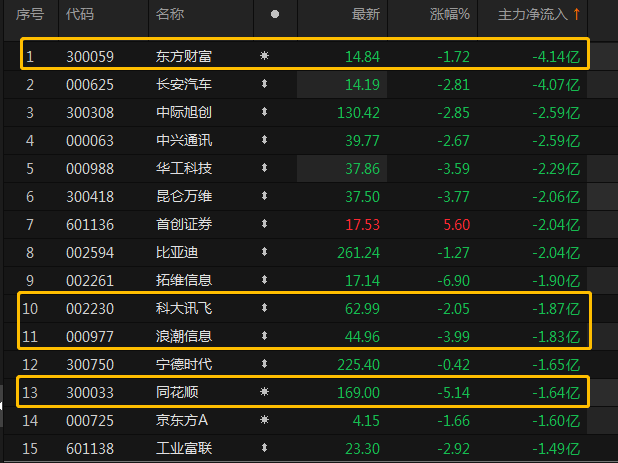Select stock name 同花顺

pos(177,392)
